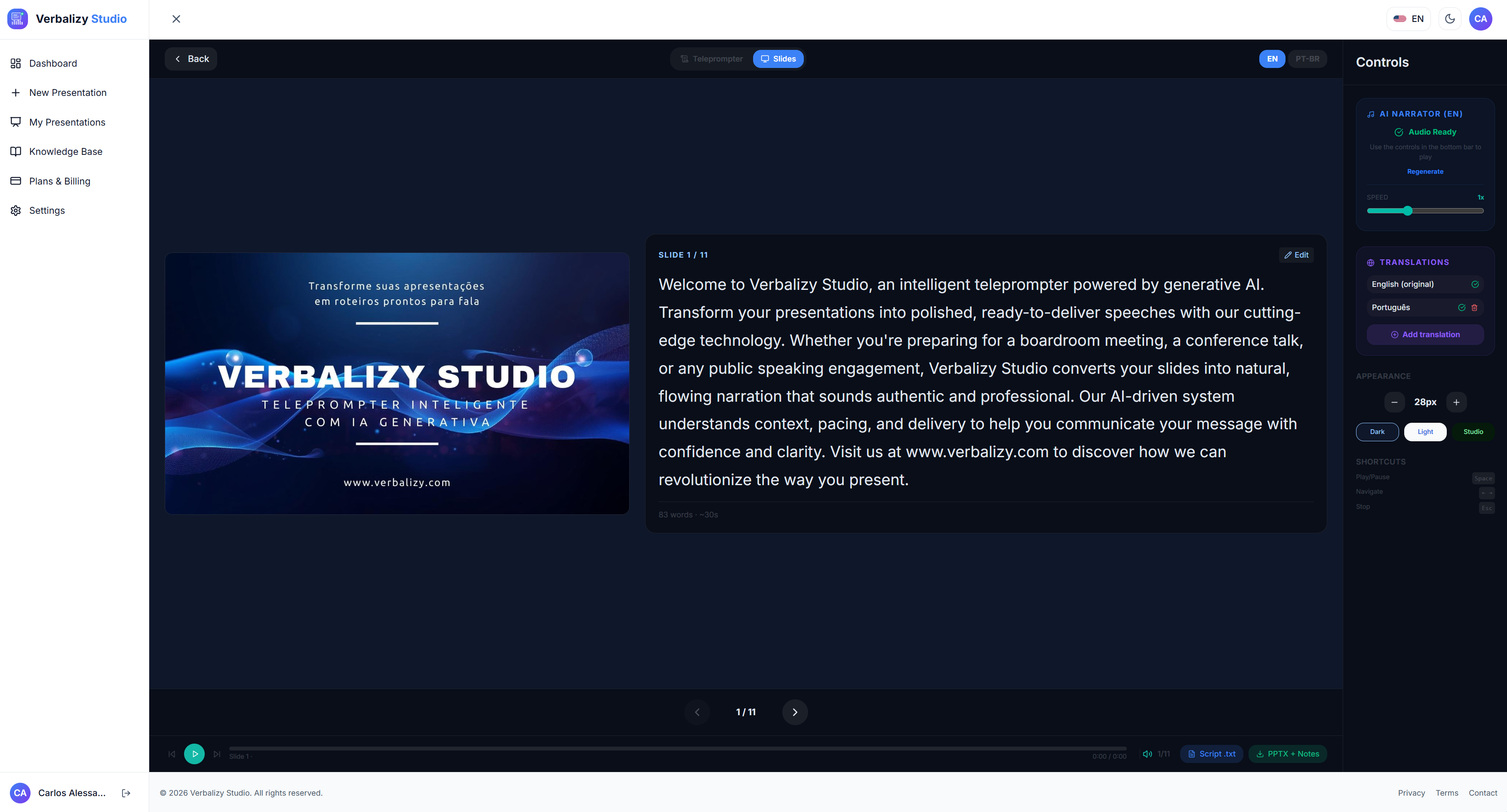1507x812 pixels.
Task: Select the Português translation row
Action: 1425,308
